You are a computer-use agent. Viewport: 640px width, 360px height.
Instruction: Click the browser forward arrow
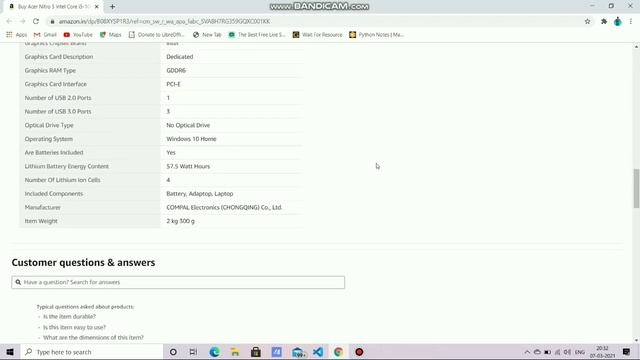(22, 21)
